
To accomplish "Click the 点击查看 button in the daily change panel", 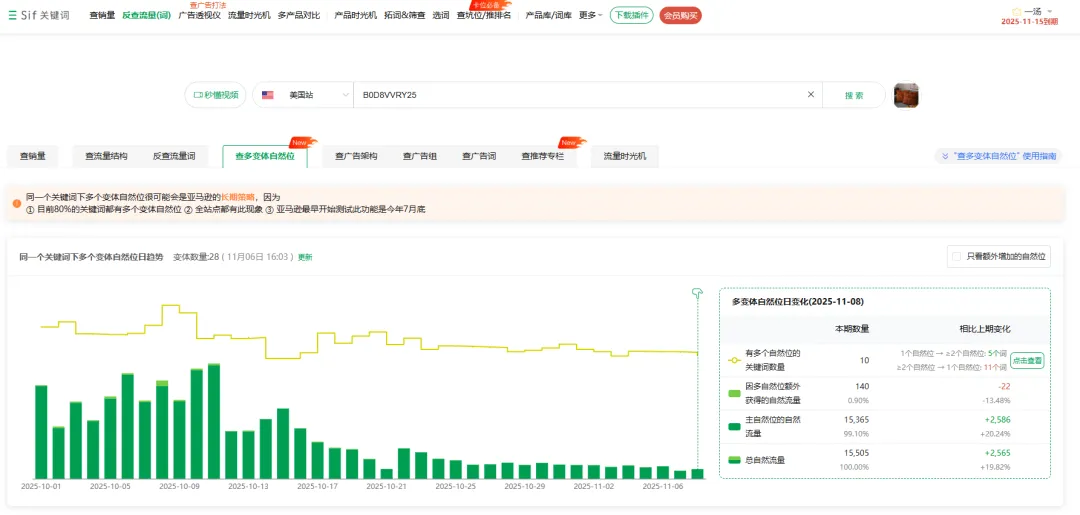I will 1027,360.
